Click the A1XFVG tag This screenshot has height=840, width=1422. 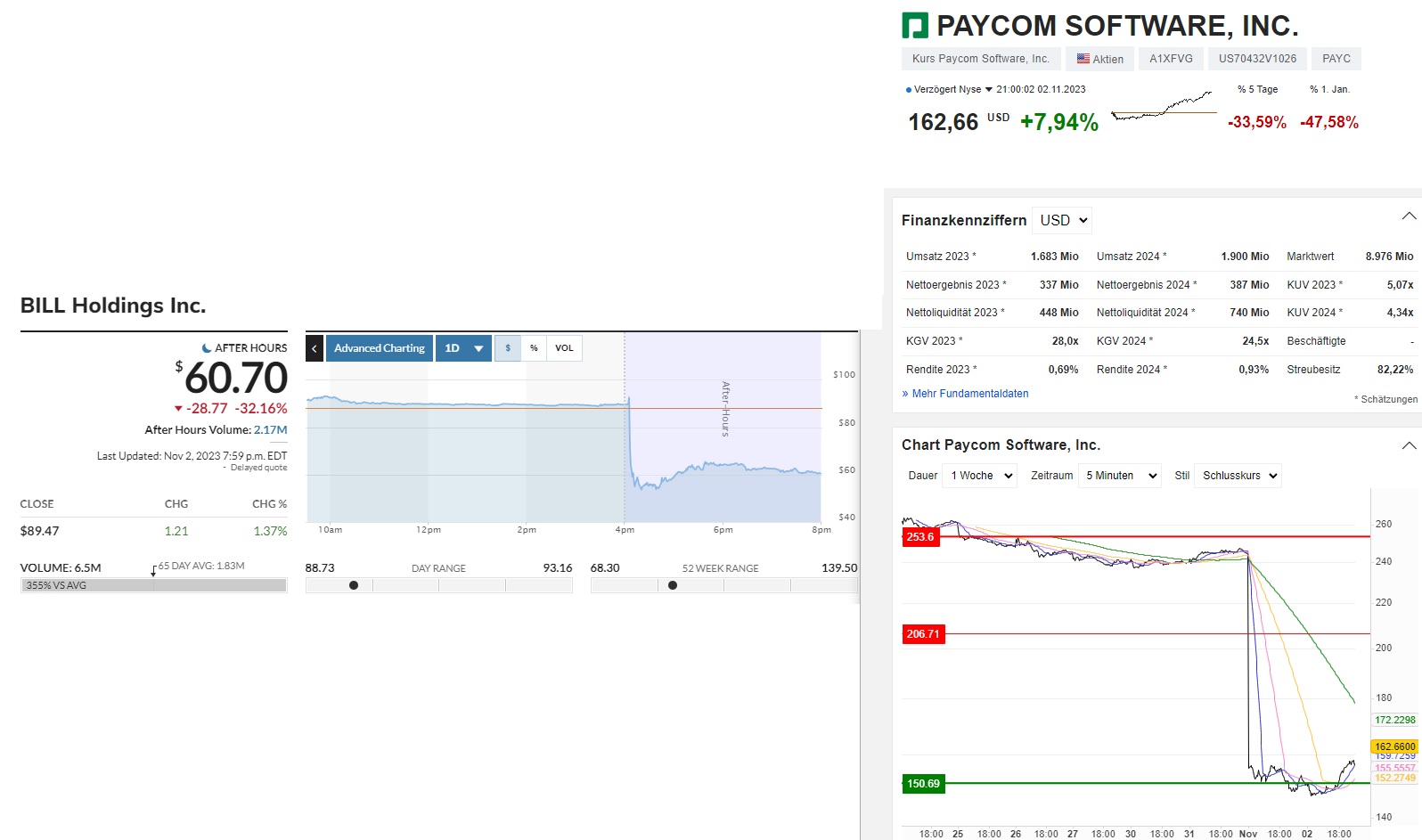(1171, 59)
